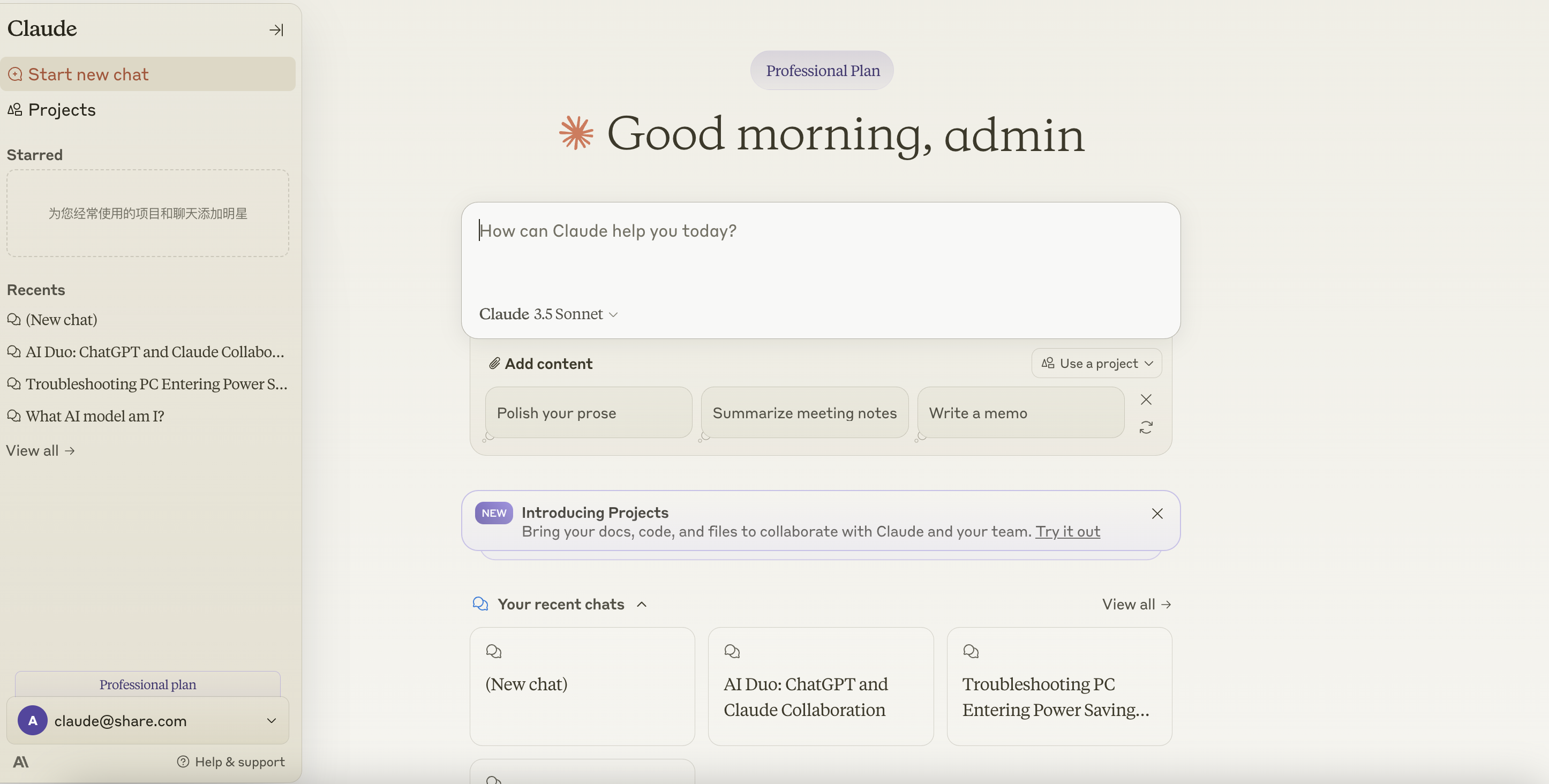Screen dimensions: 1549x784
Task: Click the starred items placeholder box
Action: tap(148, 214)
